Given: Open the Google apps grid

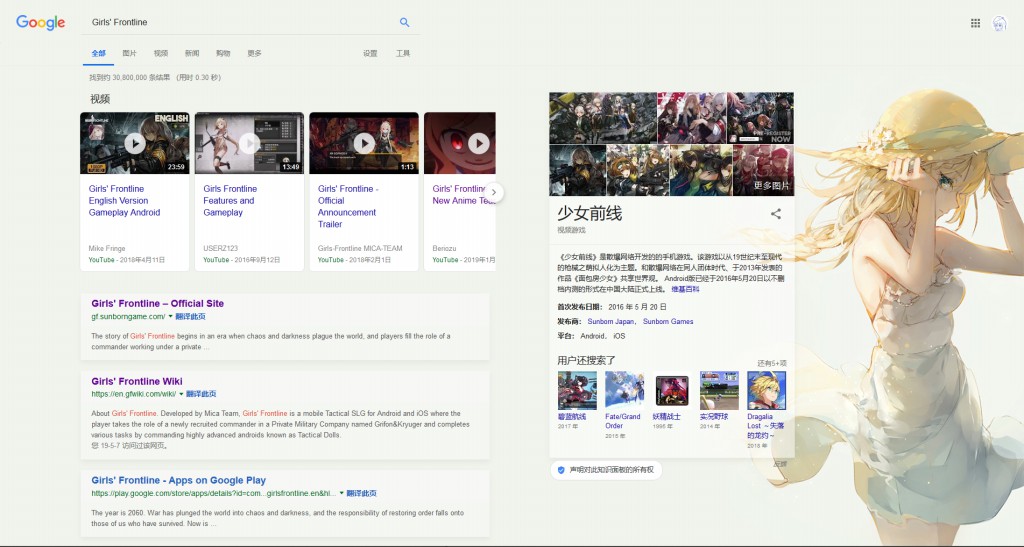Looking at the screenshot, I should click(x=975, y=23).
